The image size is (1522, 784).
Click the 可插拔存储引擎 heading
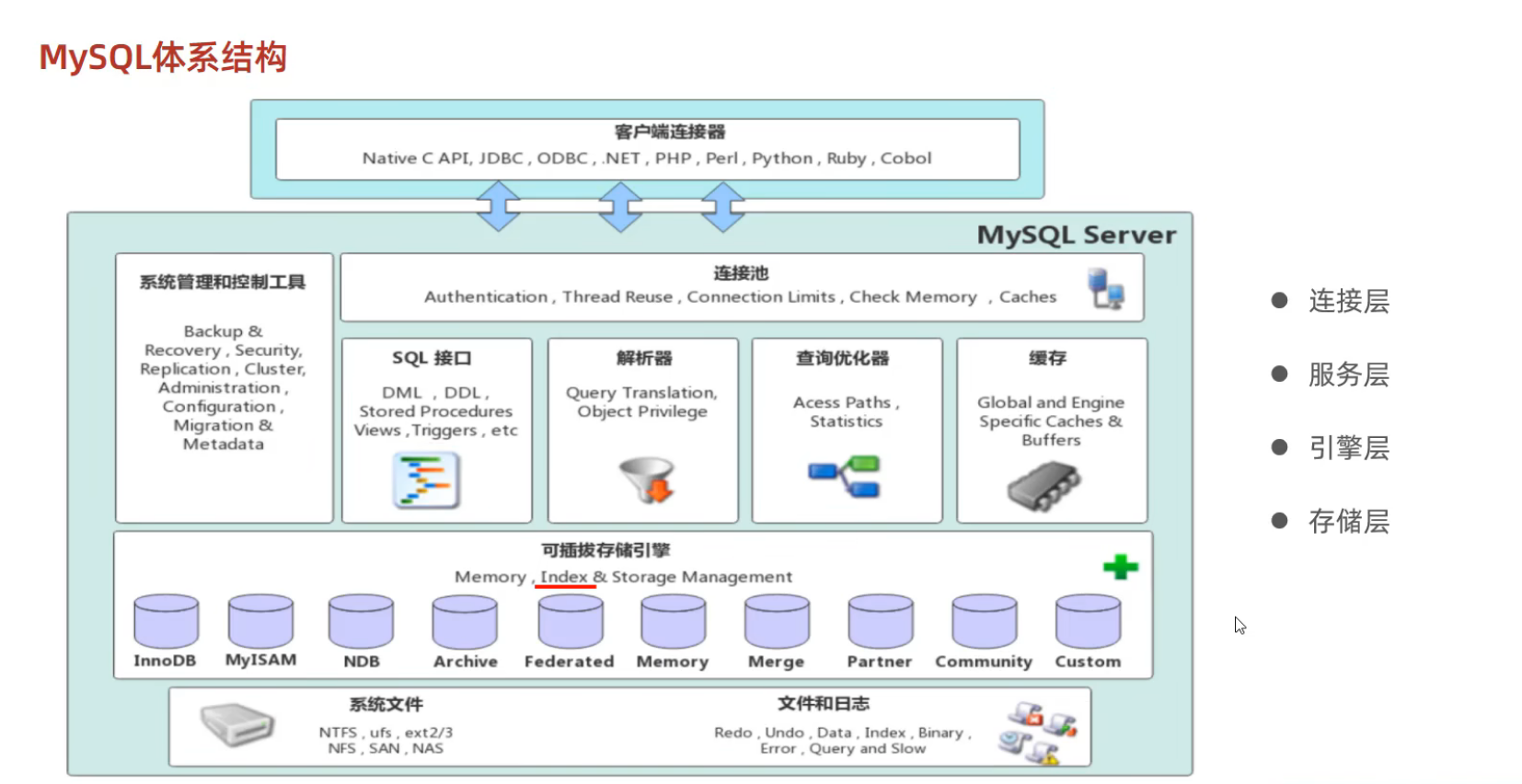[x=605, y=549]
